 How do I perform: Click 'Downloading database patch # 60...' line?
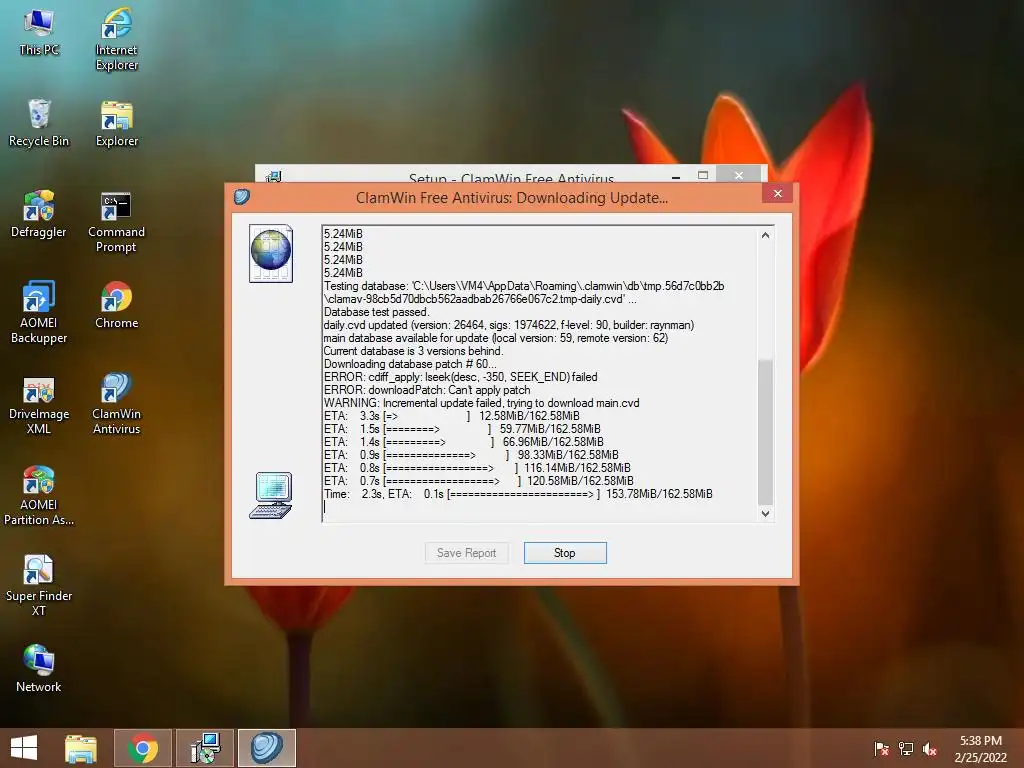coord(410,364)
